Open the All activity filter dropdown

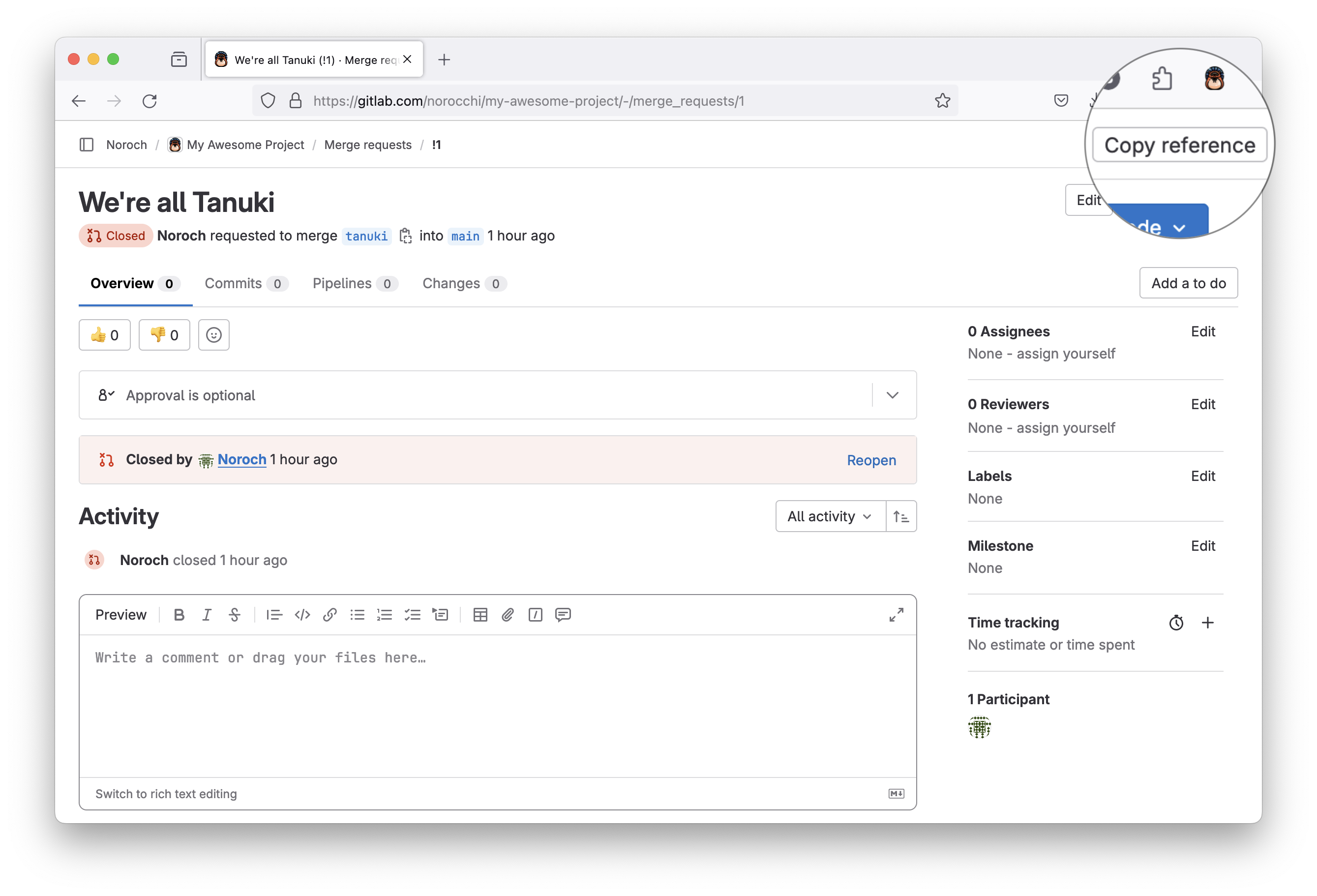click(830, 516)
